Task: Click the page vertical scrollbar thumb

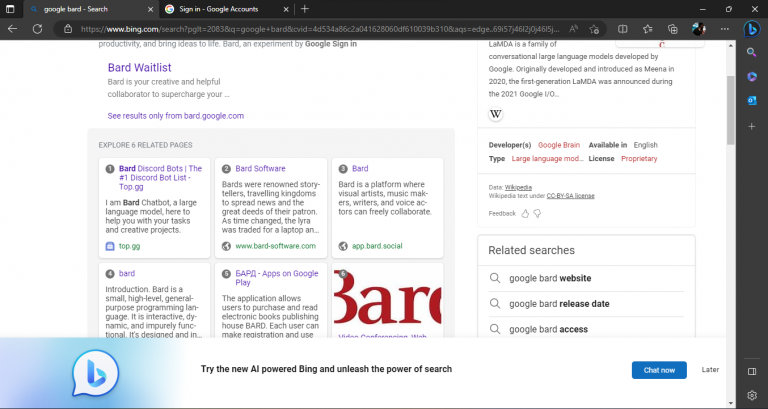Action: pos(731,110)
